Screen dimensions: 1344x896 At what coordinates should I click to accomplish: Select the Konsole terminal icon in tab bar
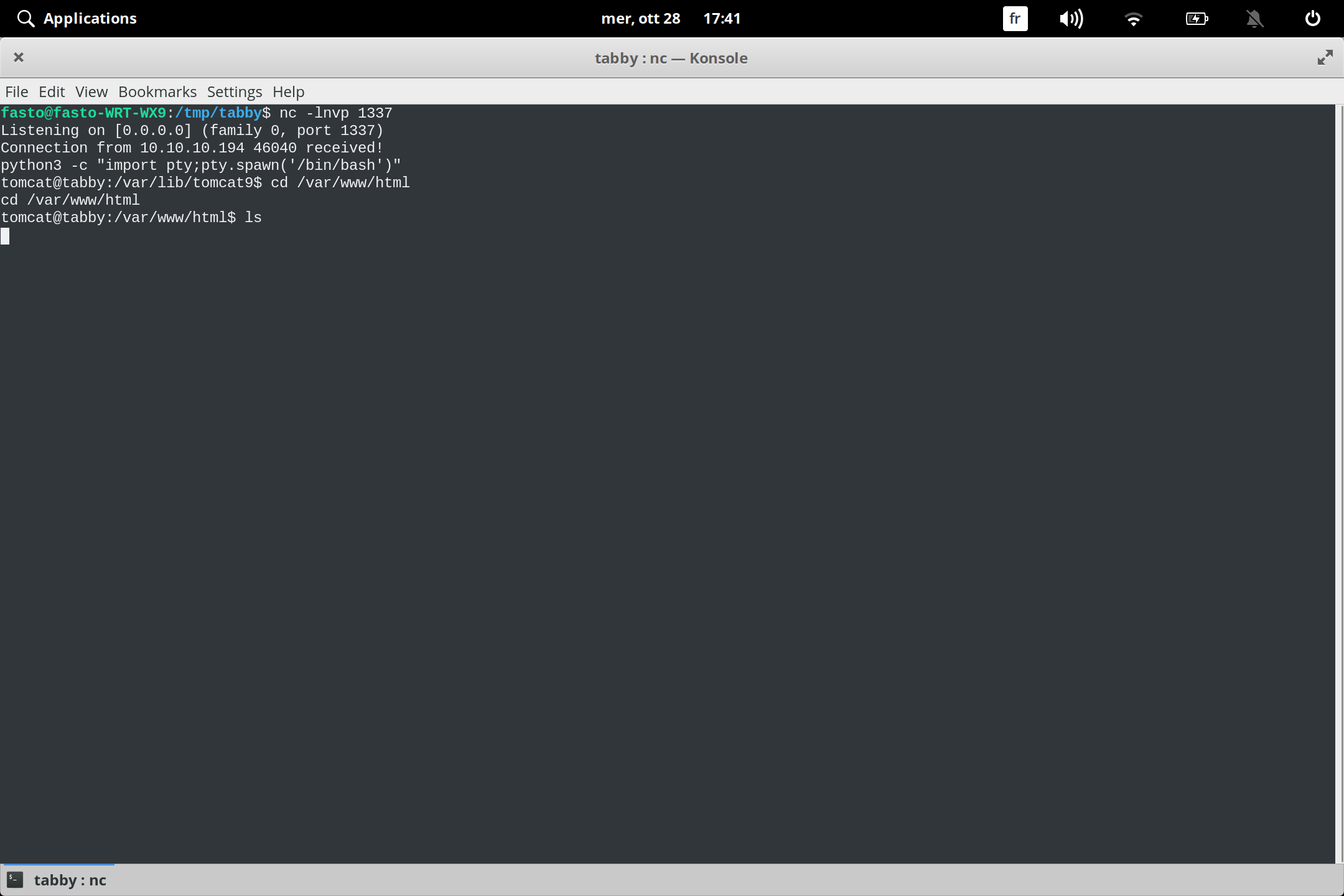click(x=14, y=879)
